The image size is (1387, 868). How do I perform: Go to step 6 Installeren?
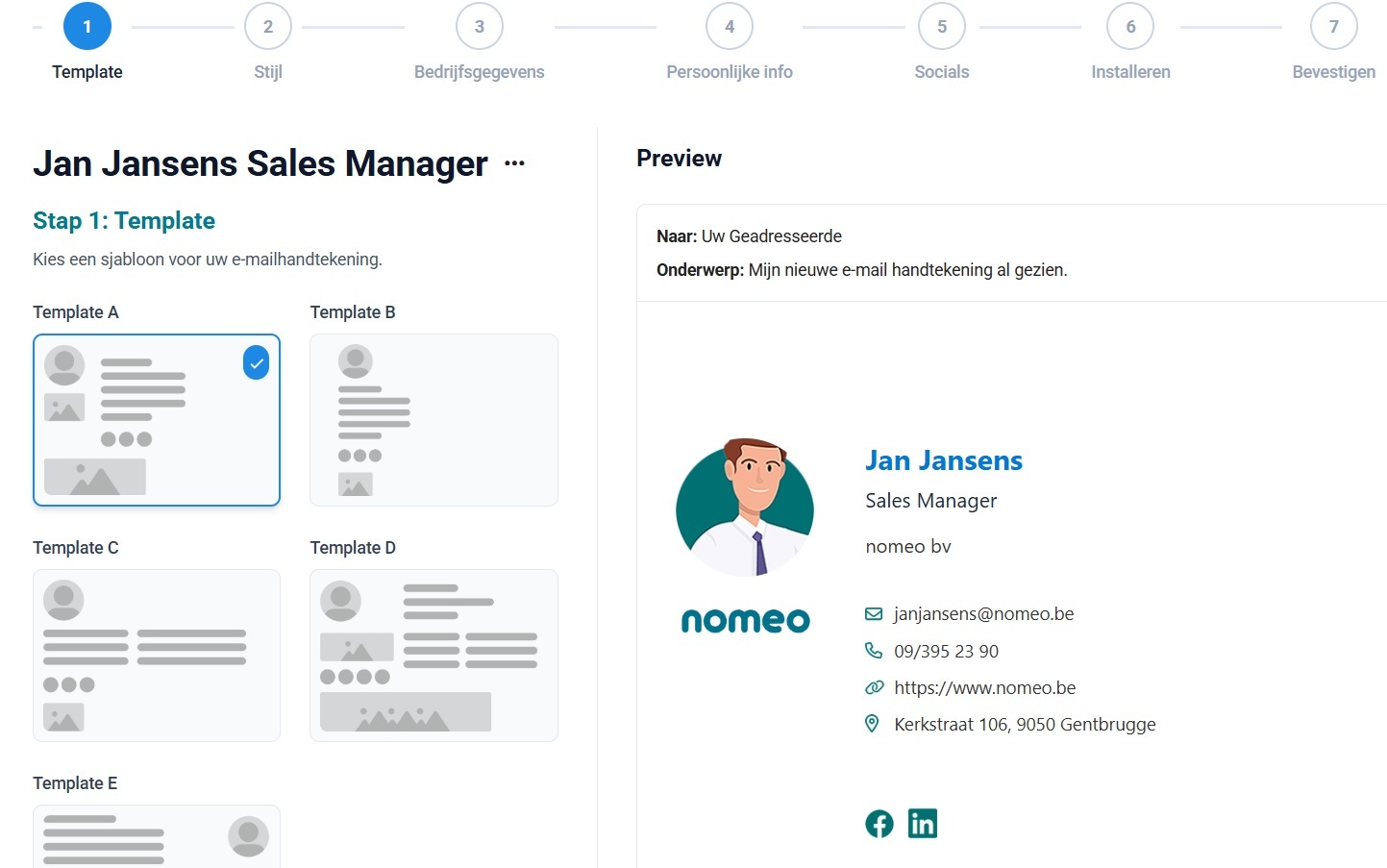click(1130, 27)
